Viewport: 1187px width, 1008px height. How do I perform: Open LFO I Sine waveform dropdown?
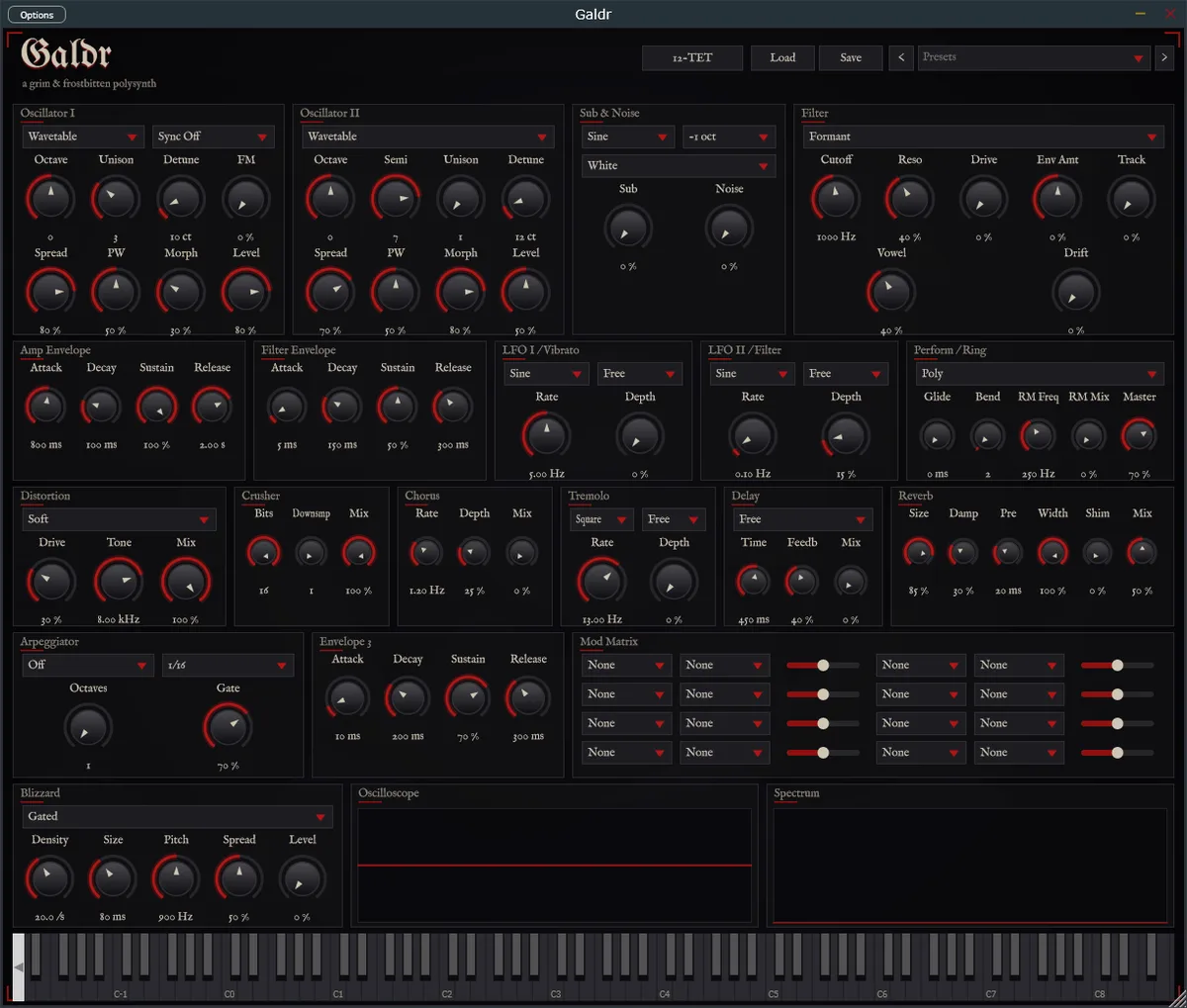pos(547,374)
